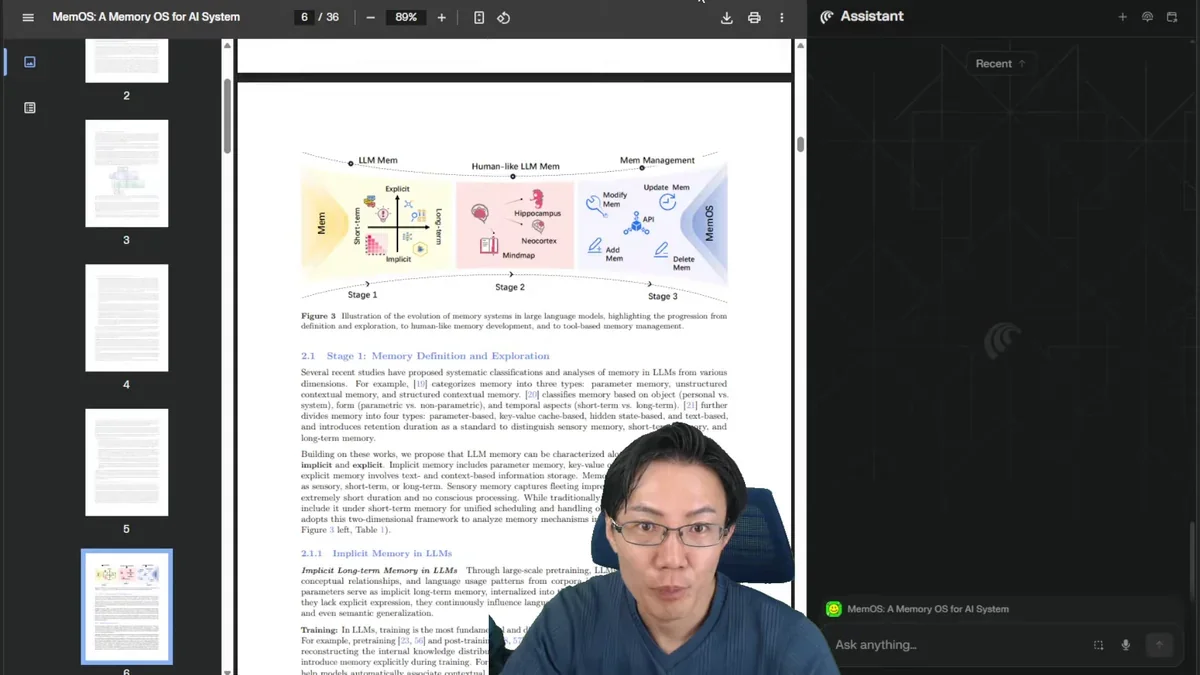
Task: Click heading '2.1 Stage 1: Memory Definition and Exploration'
Action: coord(425,356)
